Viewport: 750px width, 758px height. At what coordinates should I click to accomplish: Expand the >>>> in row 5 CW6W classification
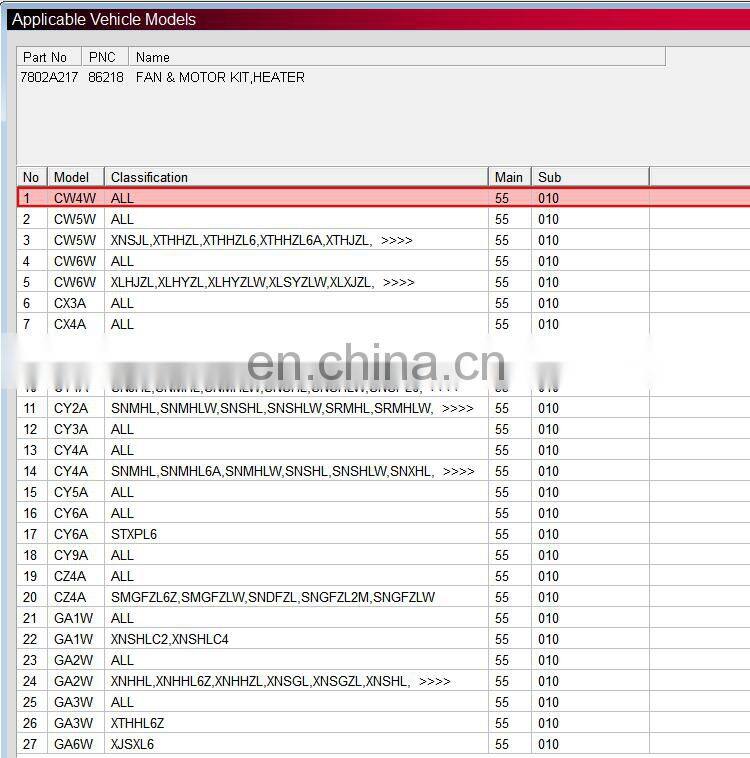[398, 282]
